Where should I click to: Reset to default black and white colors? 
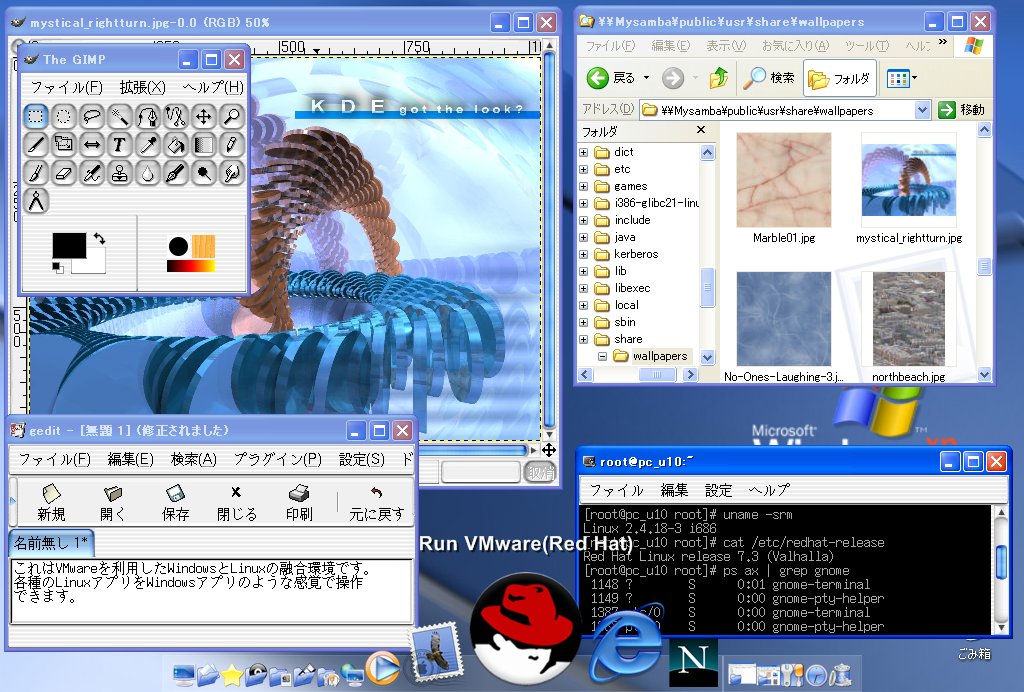pyautogui.click(x=57, y=267)
